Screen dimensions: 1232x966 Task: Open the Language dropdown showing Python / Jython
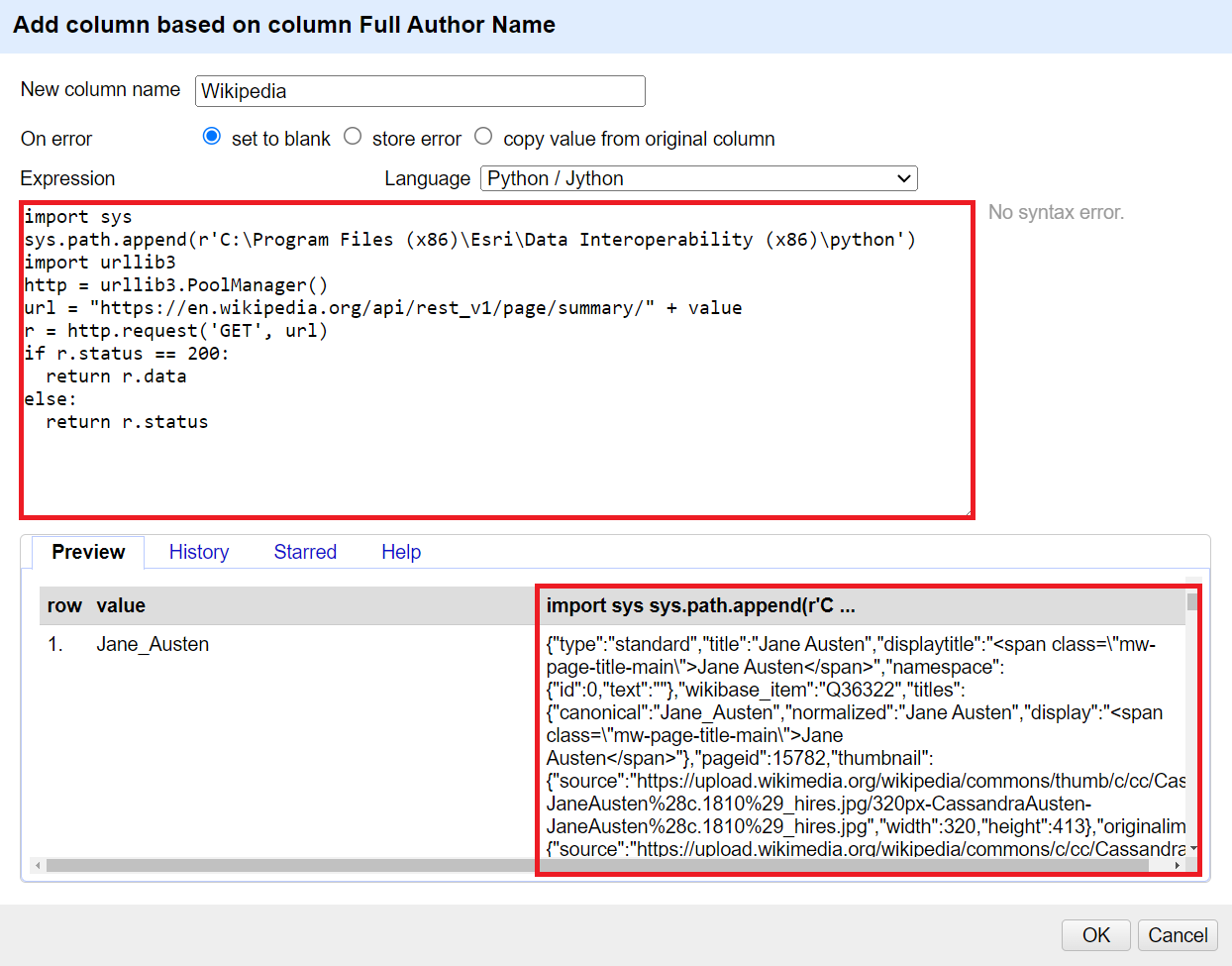[x=698, y=178]
